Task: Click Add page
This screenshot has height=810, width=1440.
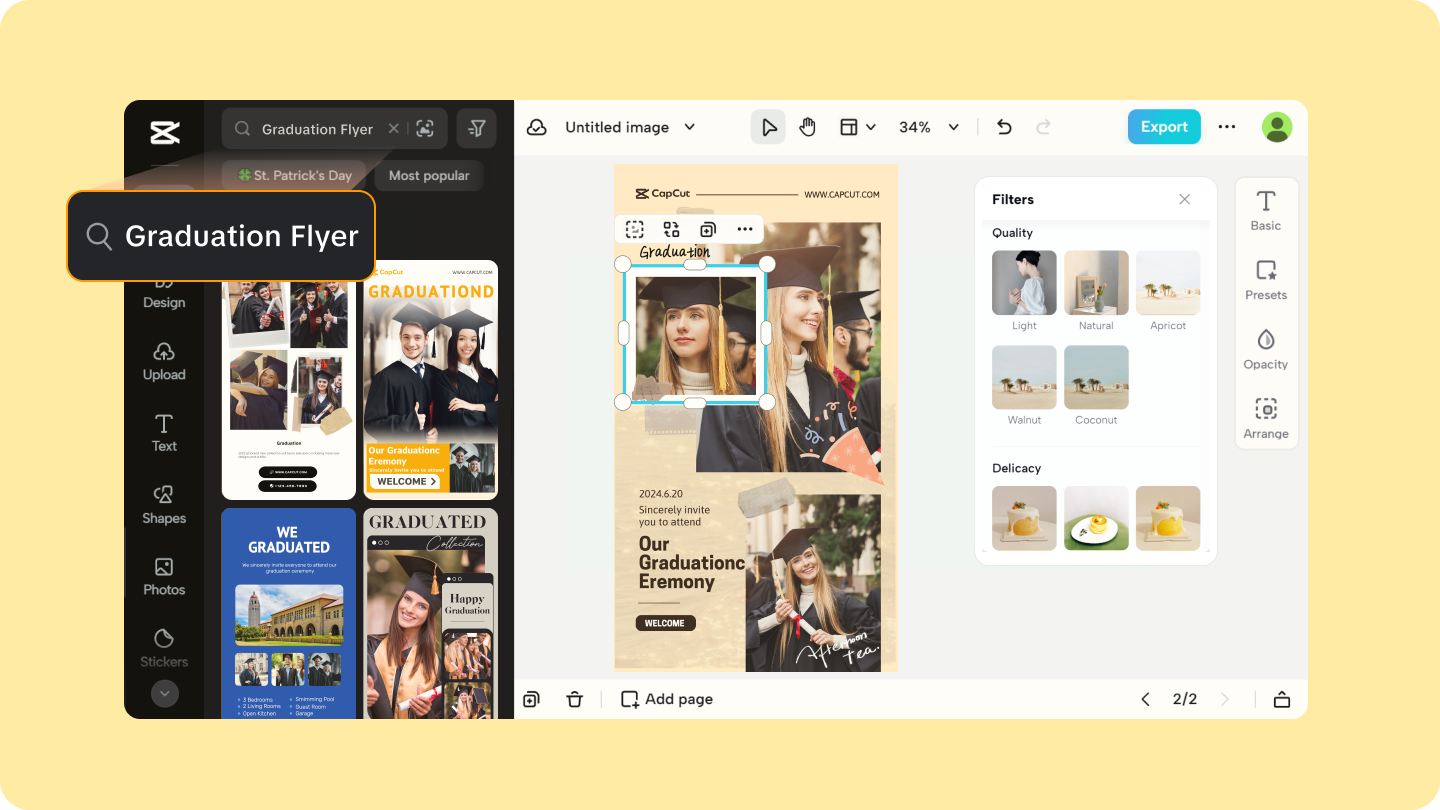Action: 667,699
